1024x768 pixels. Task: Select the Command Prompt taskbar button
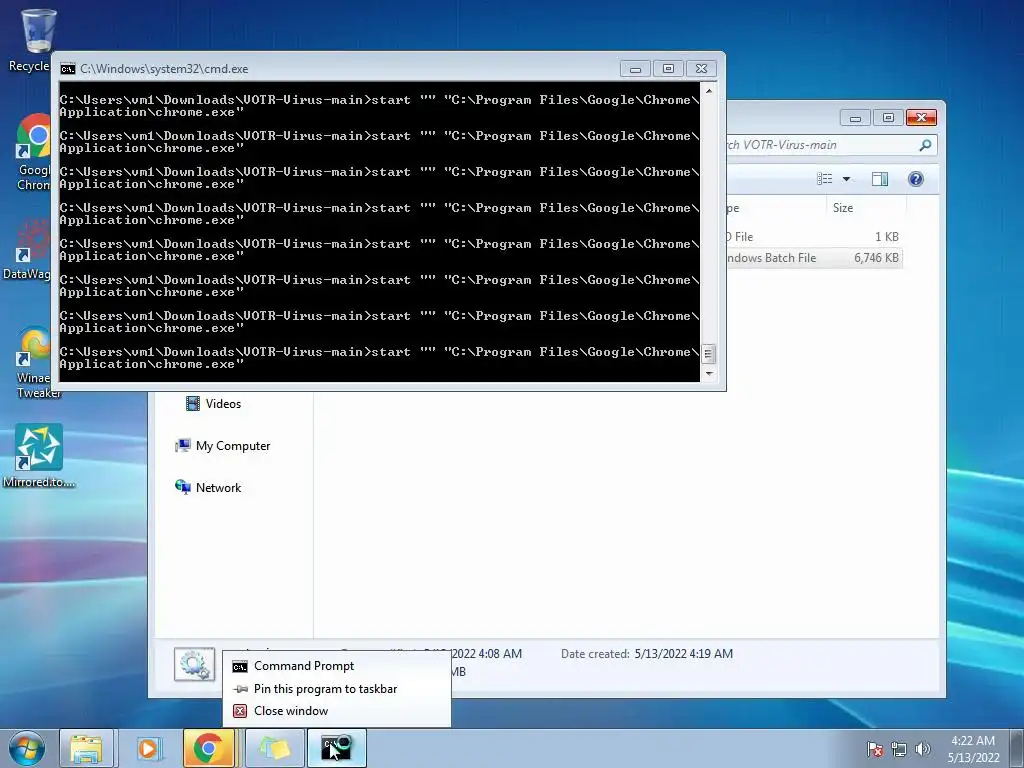click(x=337, y=748)
